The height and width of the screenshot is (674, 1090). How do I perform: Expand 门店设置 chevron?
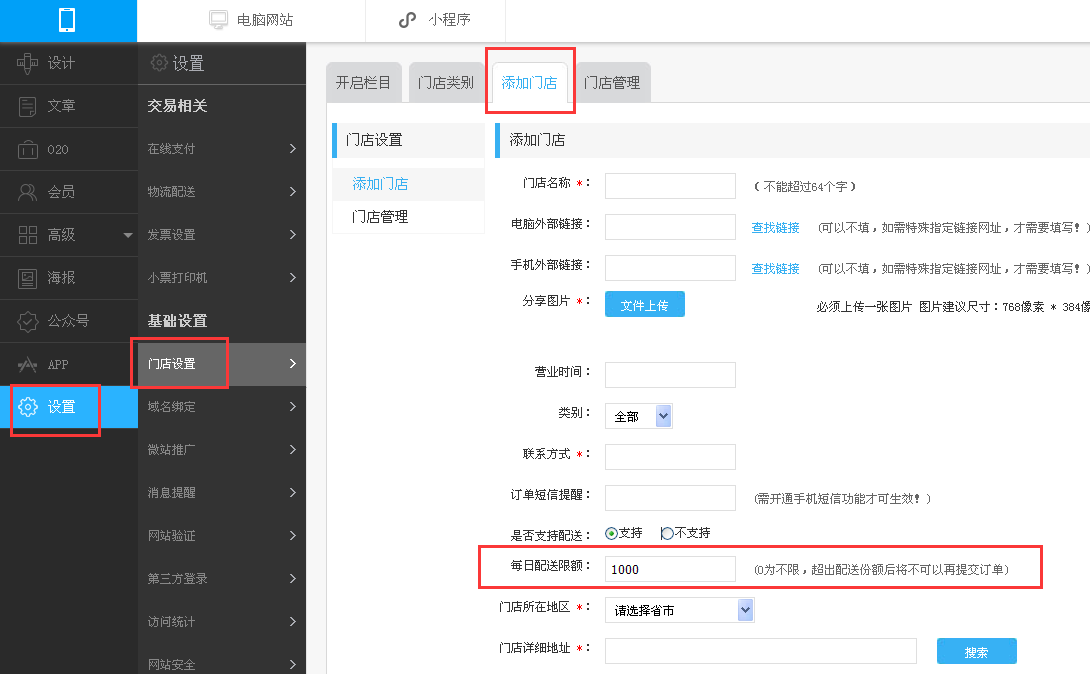coord(293,363)
